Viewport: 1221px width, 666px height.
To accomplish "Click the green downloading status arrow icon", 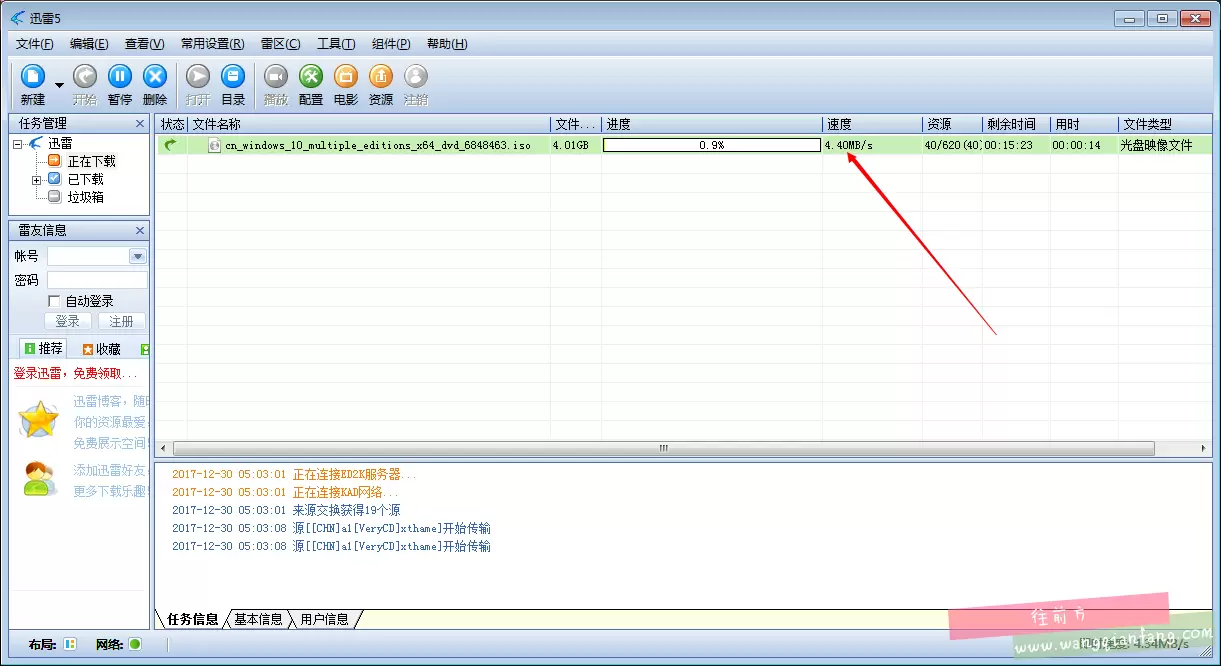I will pos(171,145).
